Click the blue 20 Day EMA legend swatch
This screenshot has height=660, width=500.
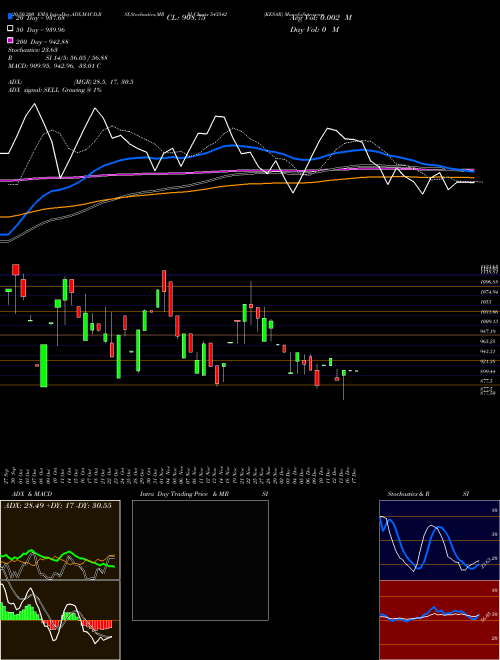(10, 17)
